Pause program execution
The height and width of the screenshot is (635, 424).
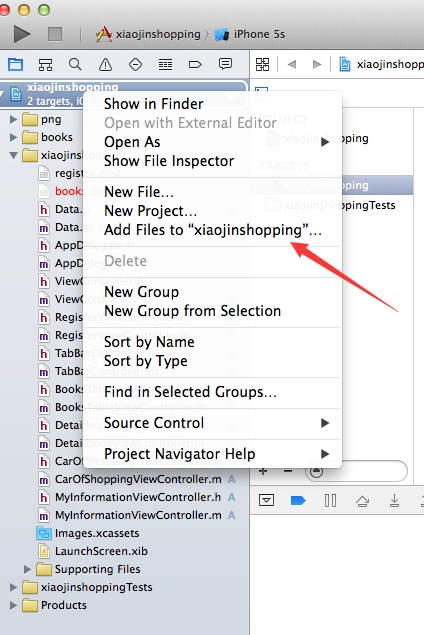[330, 501]
